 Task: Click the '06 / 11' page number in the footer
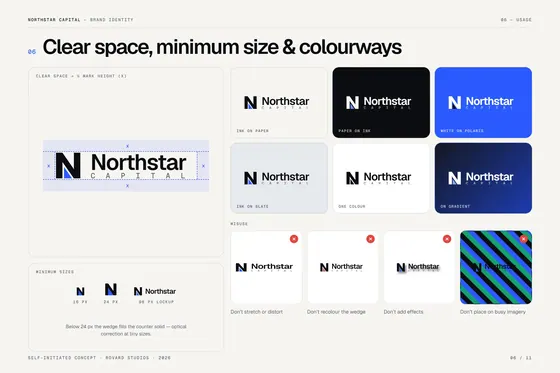coord(521,358)
